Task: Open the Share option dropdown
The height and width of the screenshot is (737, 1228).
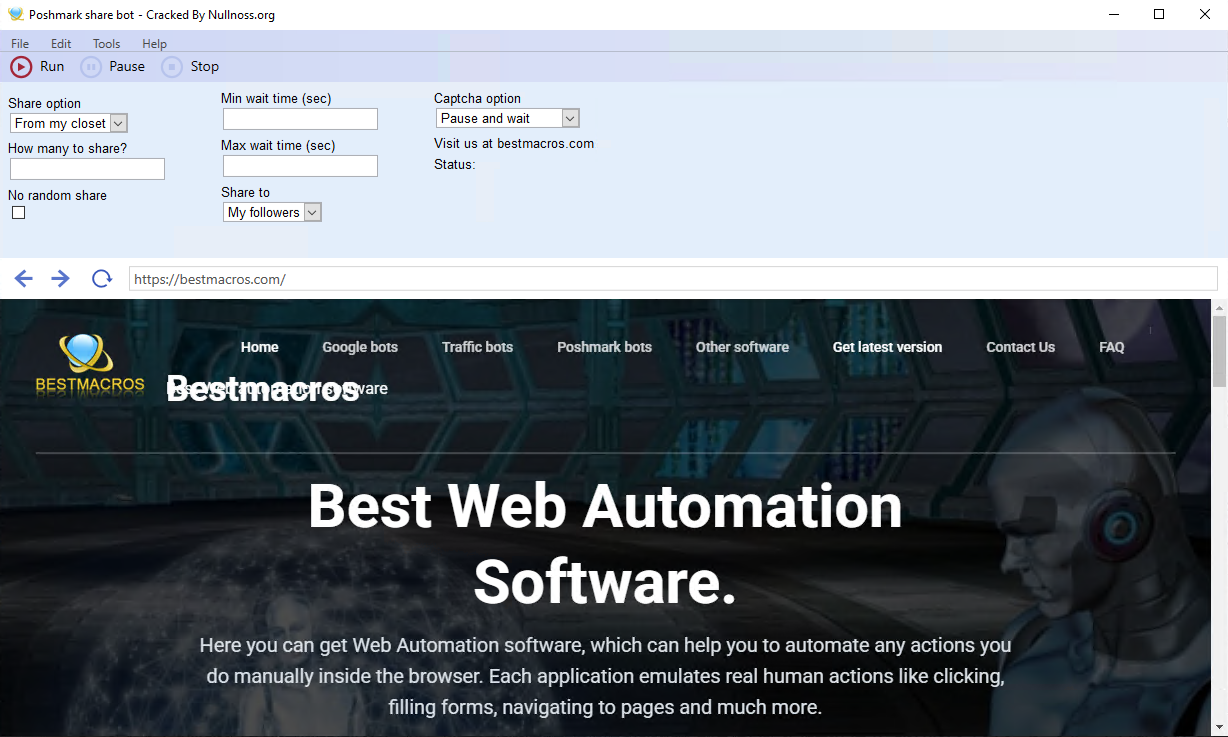Action: (x=69, y=124)
